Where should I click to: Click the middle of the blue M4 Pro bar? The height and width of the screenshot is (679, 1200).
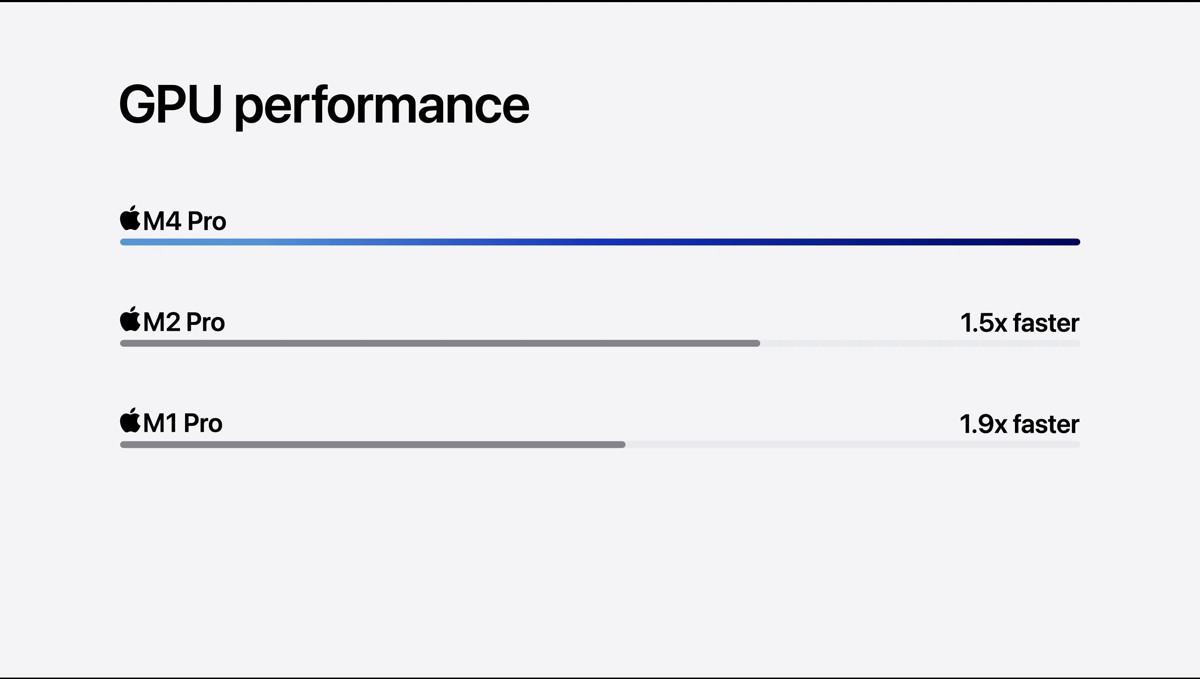coord(600,242)
